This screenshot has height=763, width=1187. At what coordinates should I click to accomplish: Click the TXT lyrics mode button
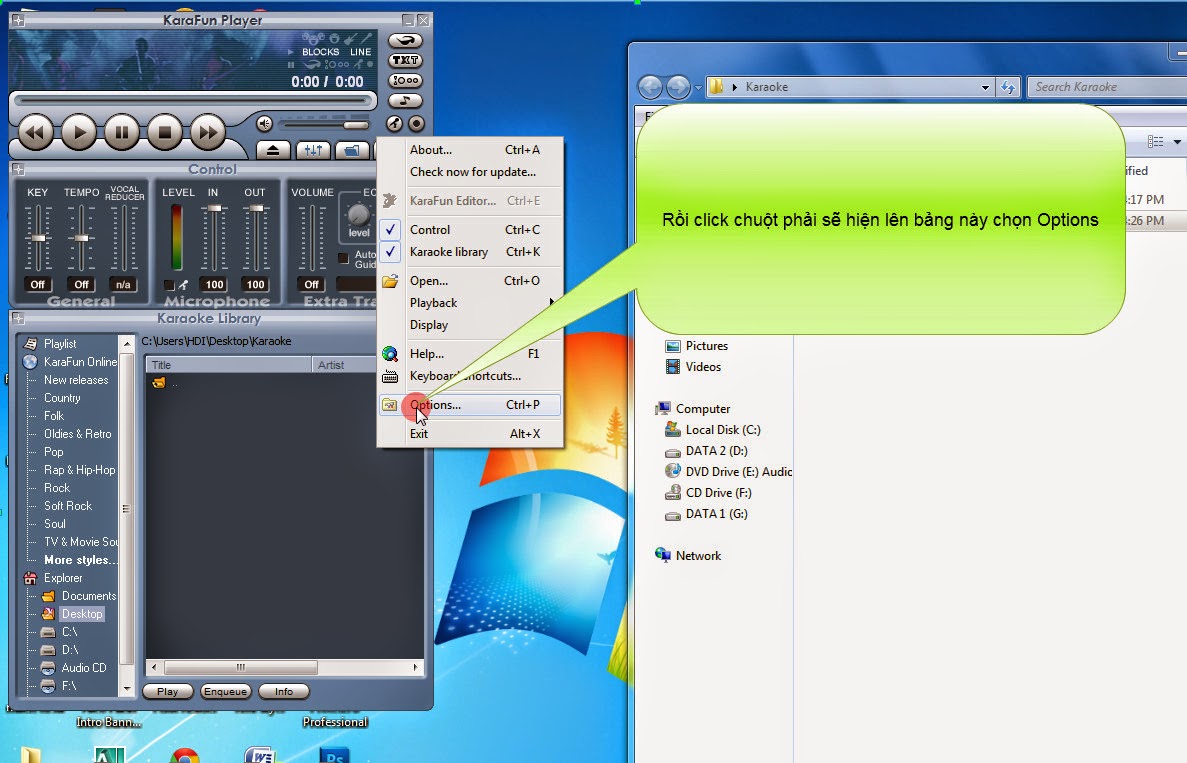[405, 61]
